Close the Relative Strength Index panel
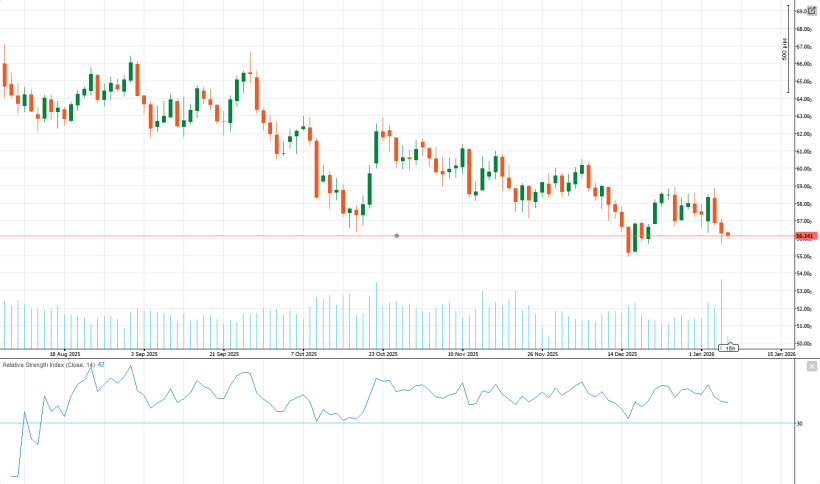This screenshot has height=484, width=820. tap(811, 366)
